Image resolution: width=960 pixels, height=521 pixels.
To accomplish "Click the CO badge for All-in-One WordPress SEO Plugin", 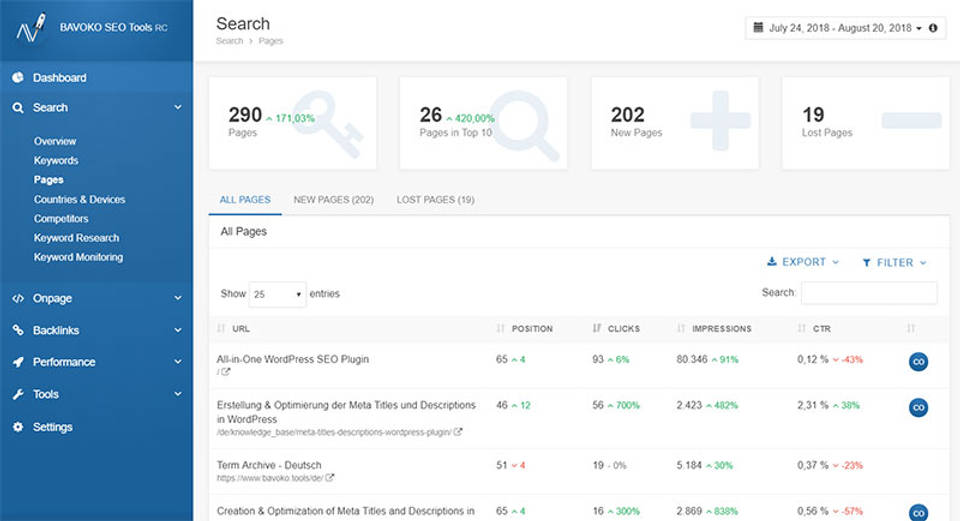I will 918,362.
